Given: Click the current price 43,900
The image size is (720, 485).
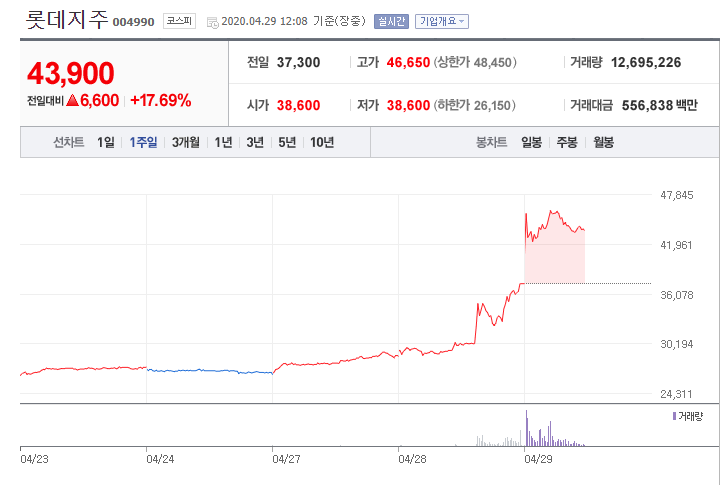Looking at the screenshot, I should tap(71, 73).
